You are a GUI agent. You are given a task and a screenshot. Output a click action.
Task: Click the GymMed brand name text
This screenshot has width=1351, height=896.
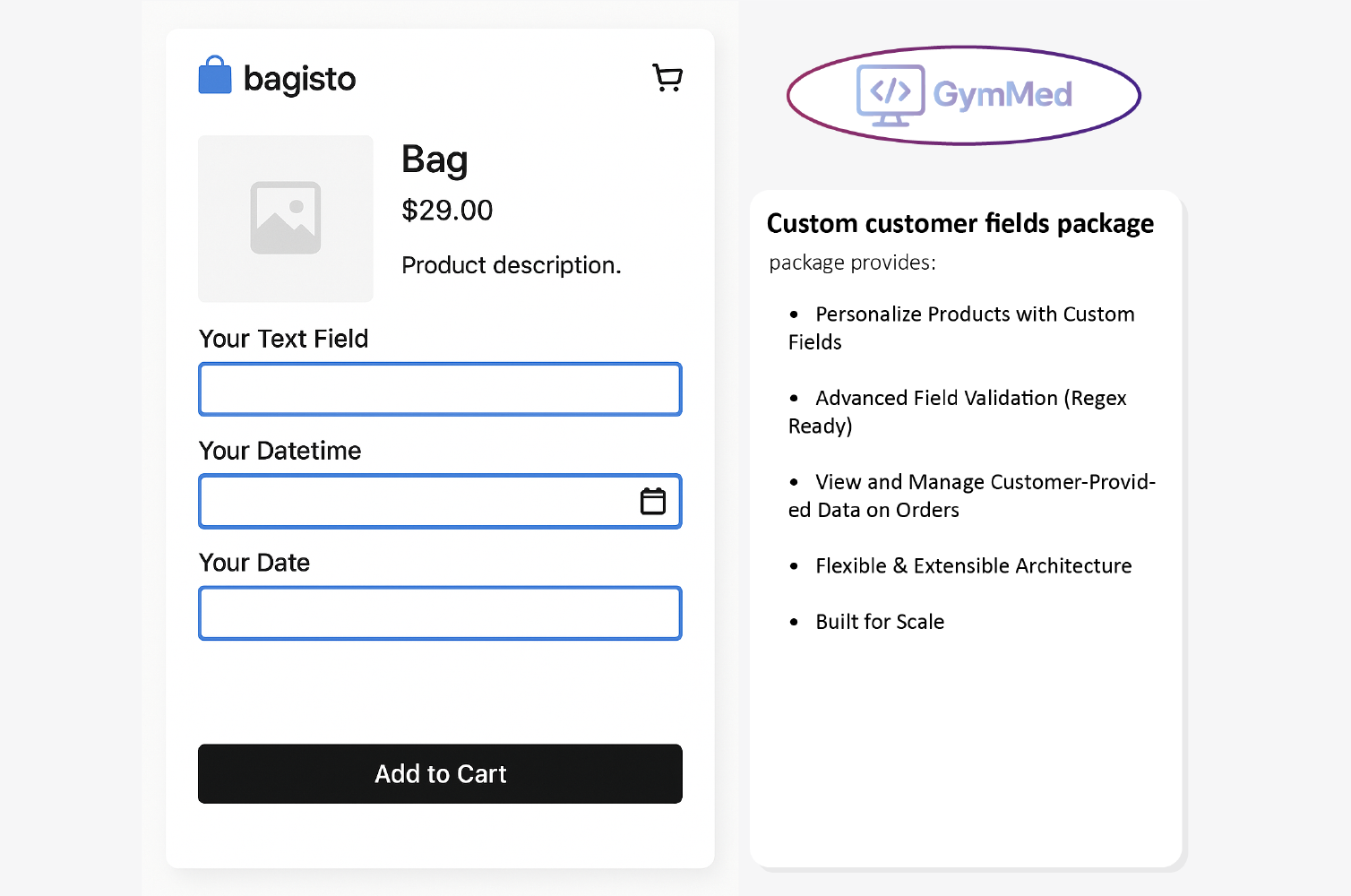pos(1002,94)
